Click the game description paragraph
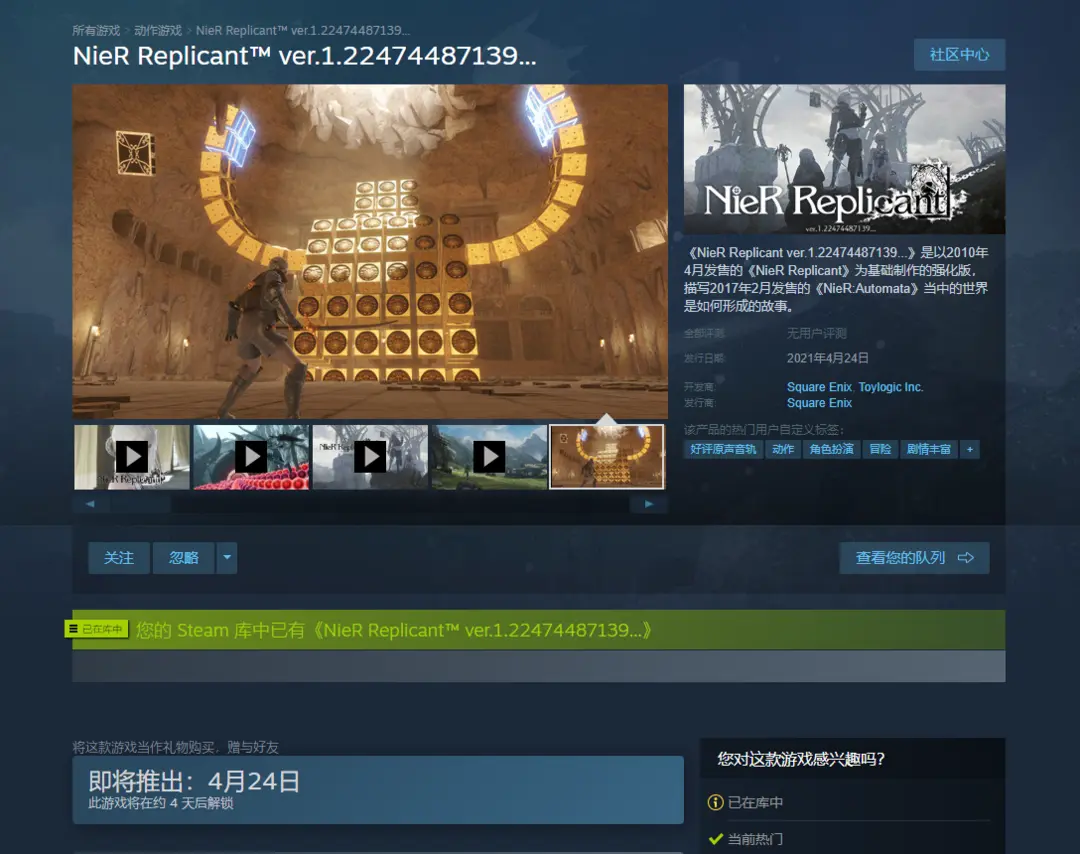 pyautogui.click(x=836, y=279)
